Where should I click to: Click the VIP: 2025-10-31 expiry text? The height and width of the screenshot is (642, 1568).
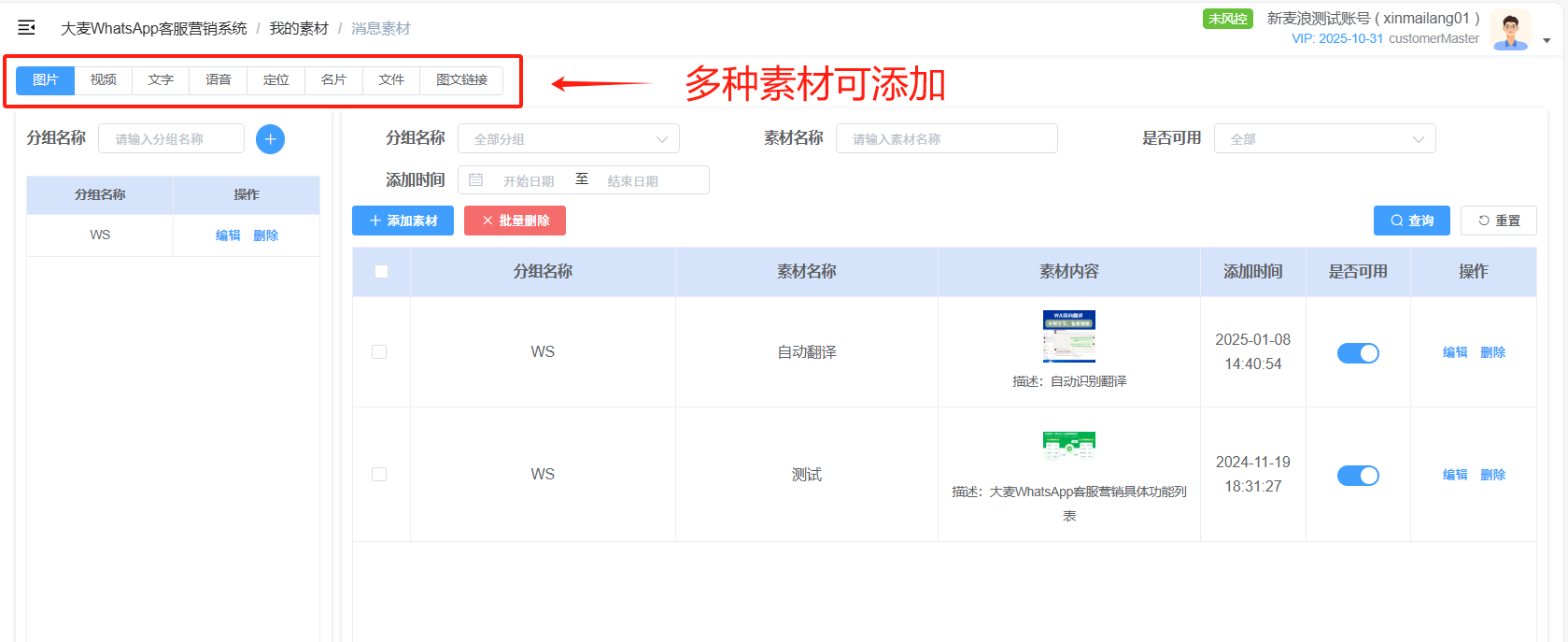[1337, 38]
